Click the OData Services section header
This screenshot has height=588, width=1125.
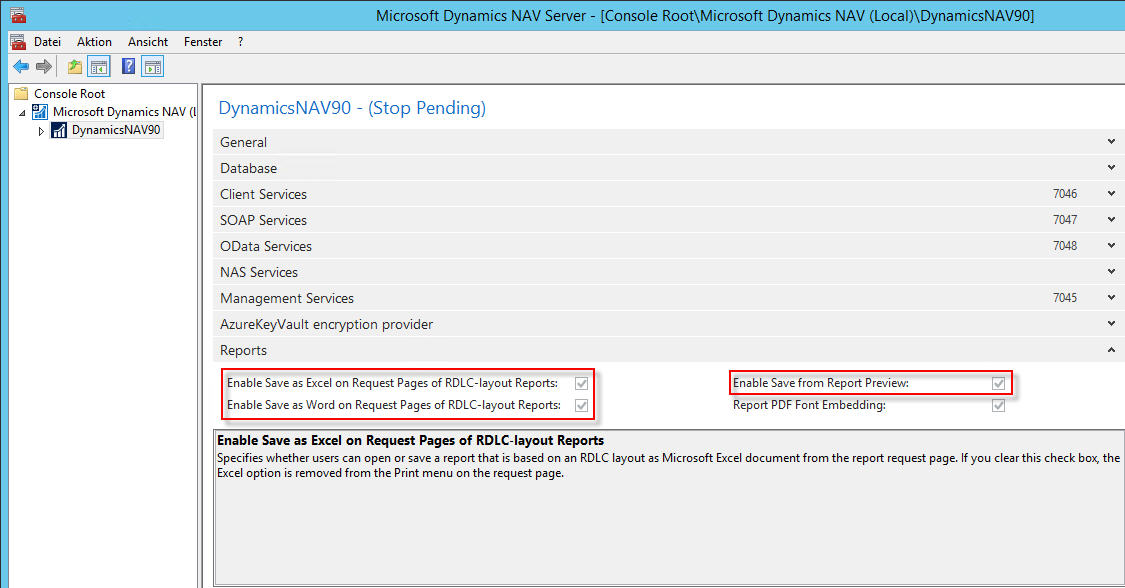click(668, 246)
